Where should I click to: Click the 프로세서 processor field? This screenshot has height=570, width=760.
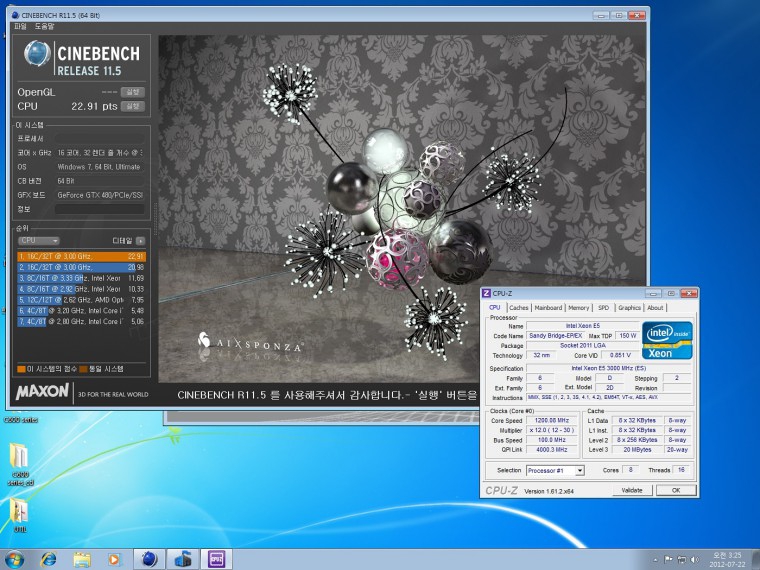[x=100, y=139]
